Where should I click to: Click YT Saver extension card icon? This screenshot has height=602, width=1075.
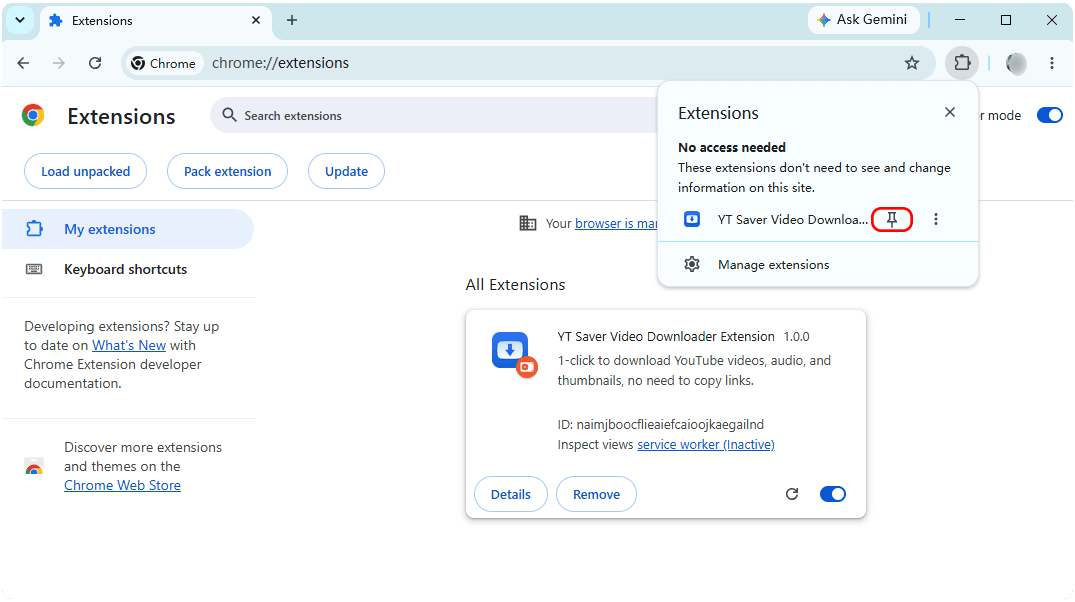click(514, 354)
